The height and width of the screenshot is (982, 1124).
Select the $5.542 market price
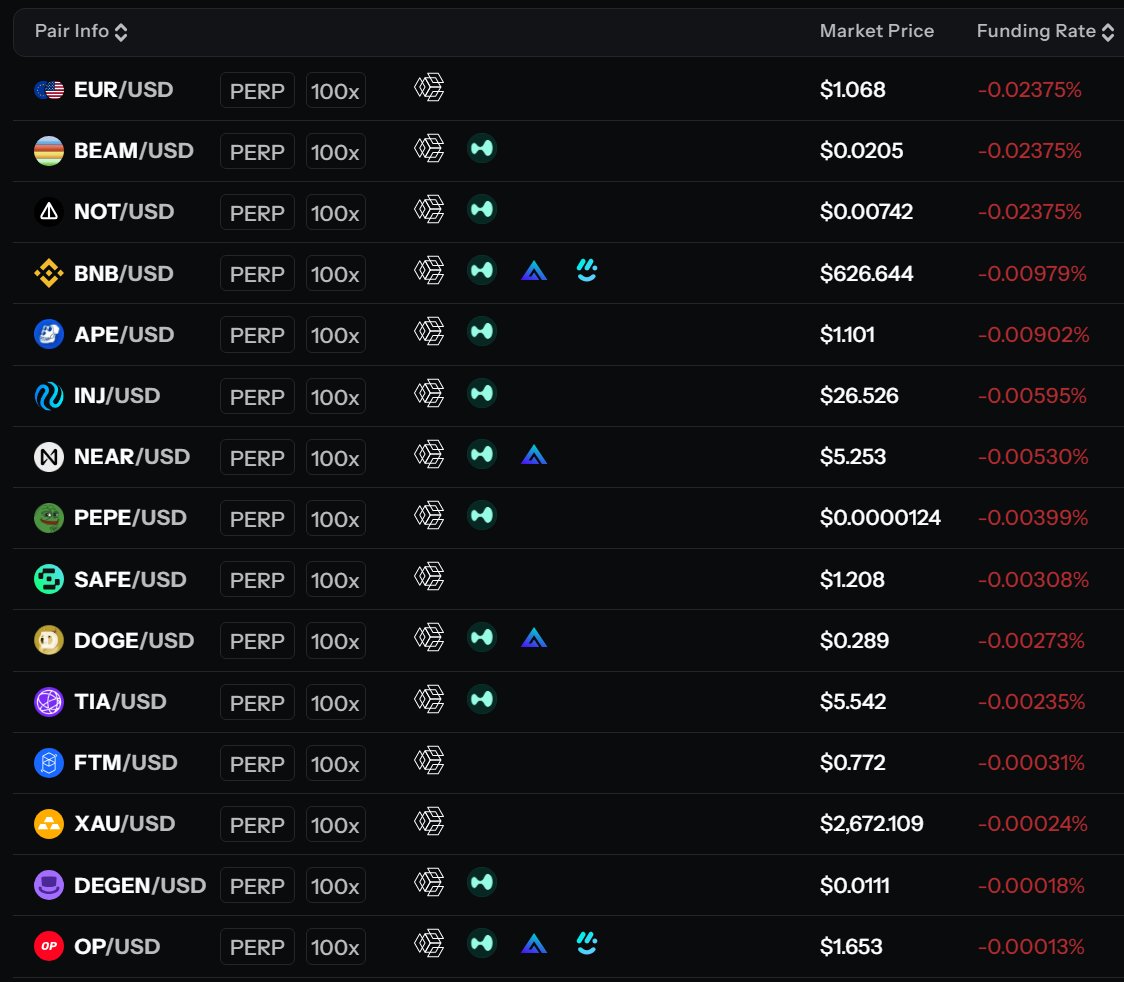853,702
